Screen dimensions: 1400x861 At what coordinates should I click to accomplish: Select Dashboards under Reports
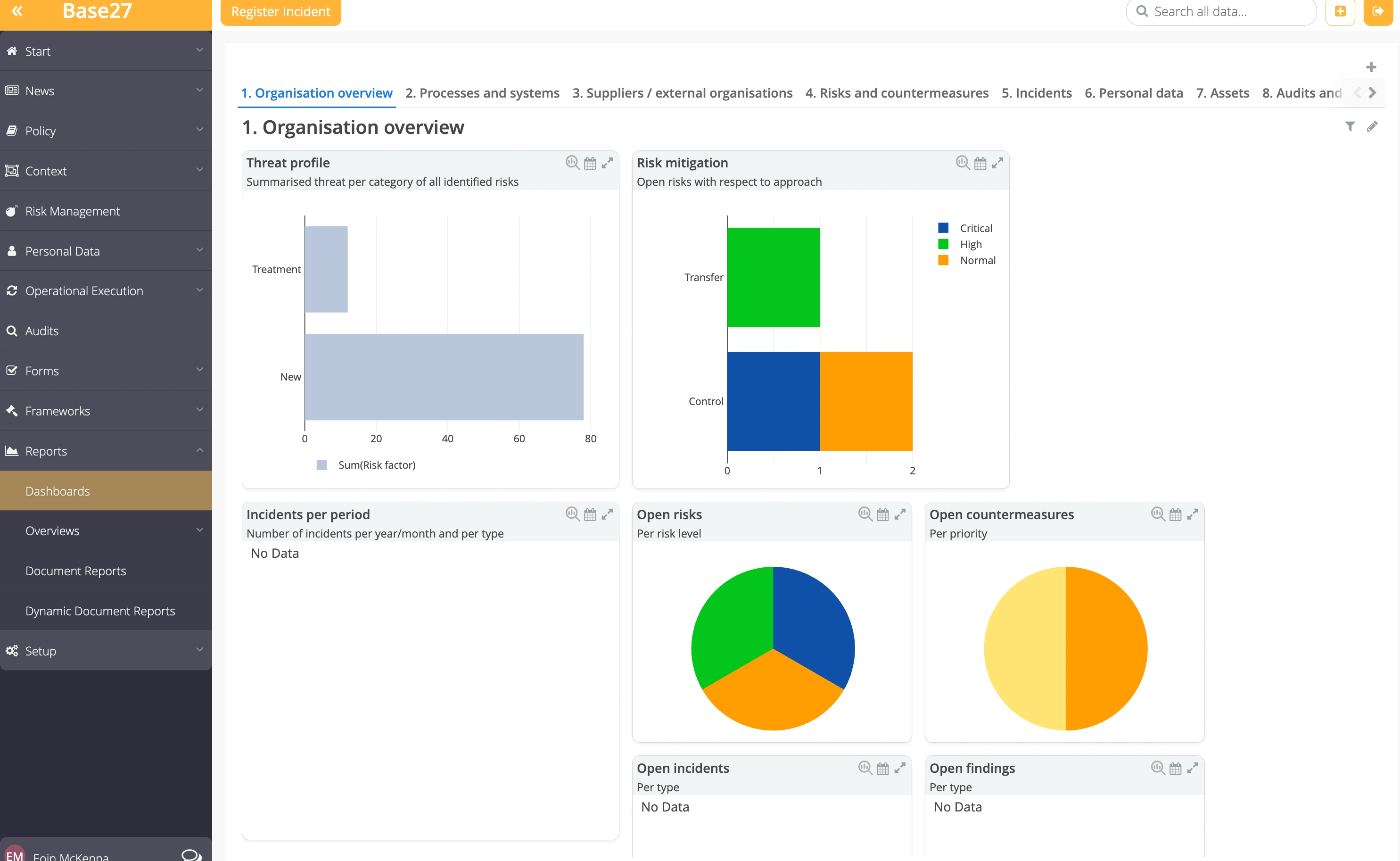(x=106, y=491)
